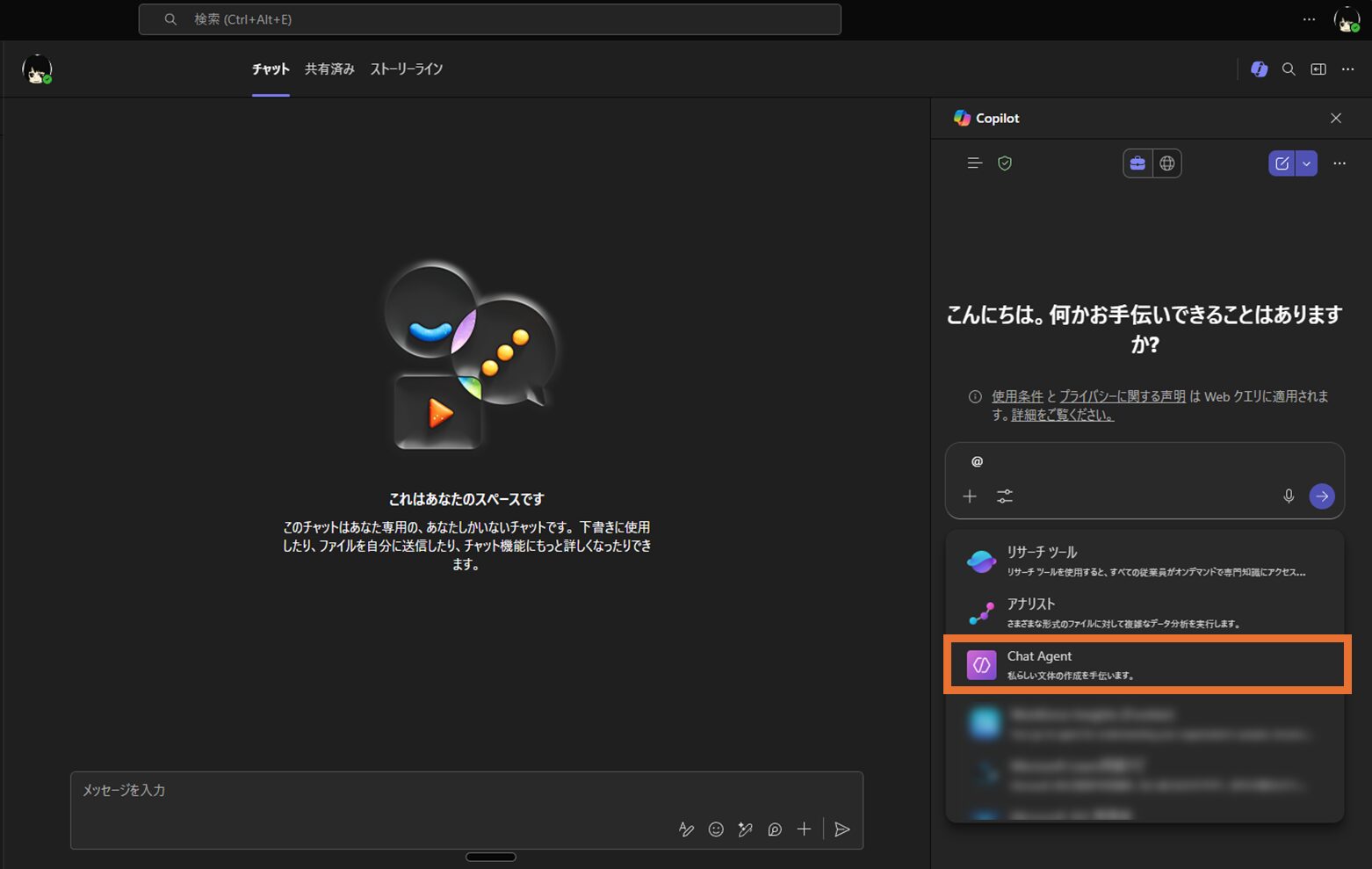Image resolution: width=1372 pixels, height=869 pixels.
Task: Click the microphone icon in Copilot input
Action: [1289, 496]
